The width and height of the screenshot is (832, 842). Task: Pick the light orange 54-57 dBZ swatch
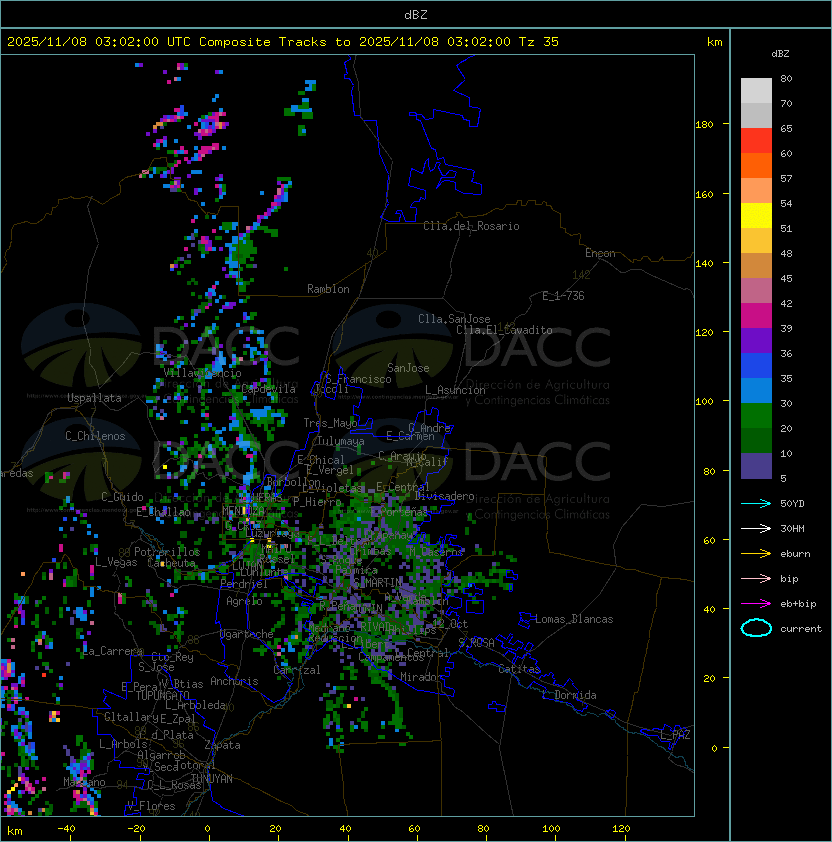coord(756,191)
